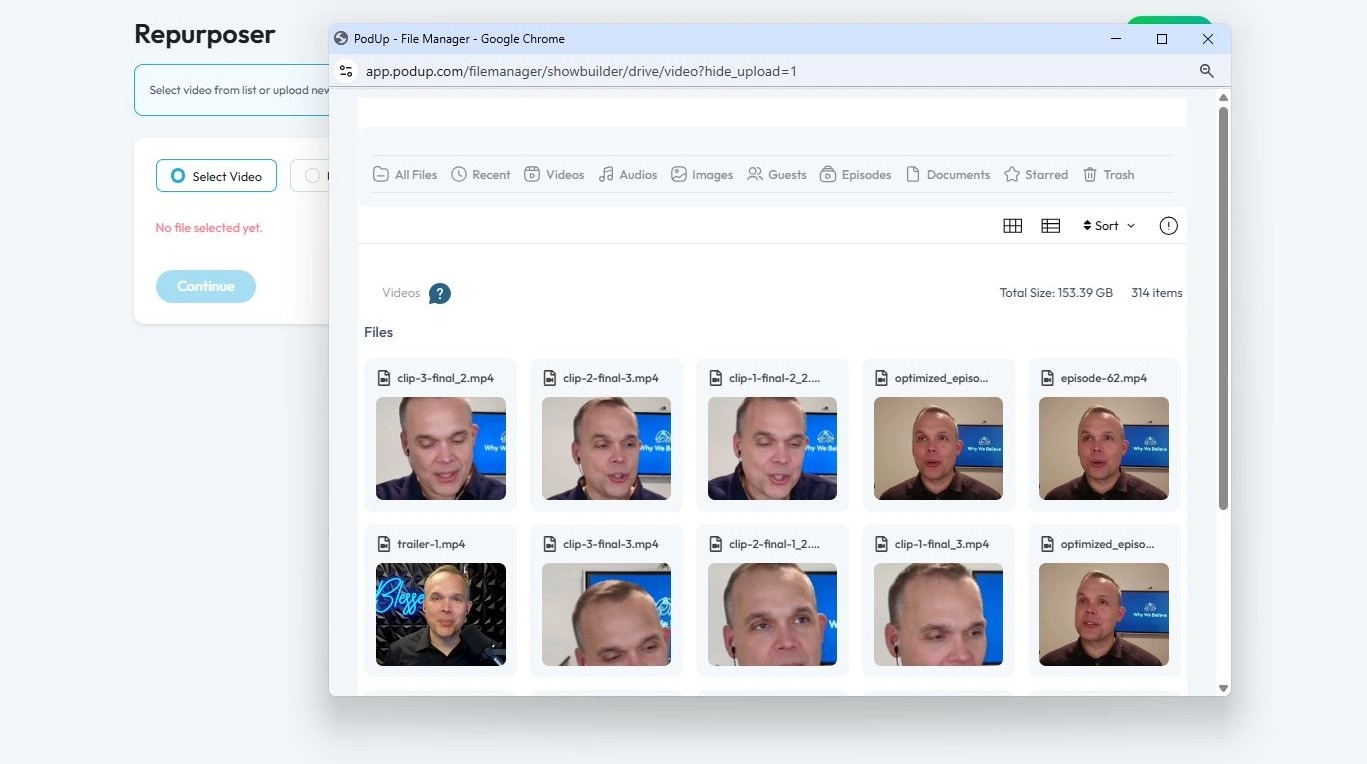Select clip-3-final-3.mp4 thumbnail
This screenshot has height=764, width=1367.
[607, 614]
